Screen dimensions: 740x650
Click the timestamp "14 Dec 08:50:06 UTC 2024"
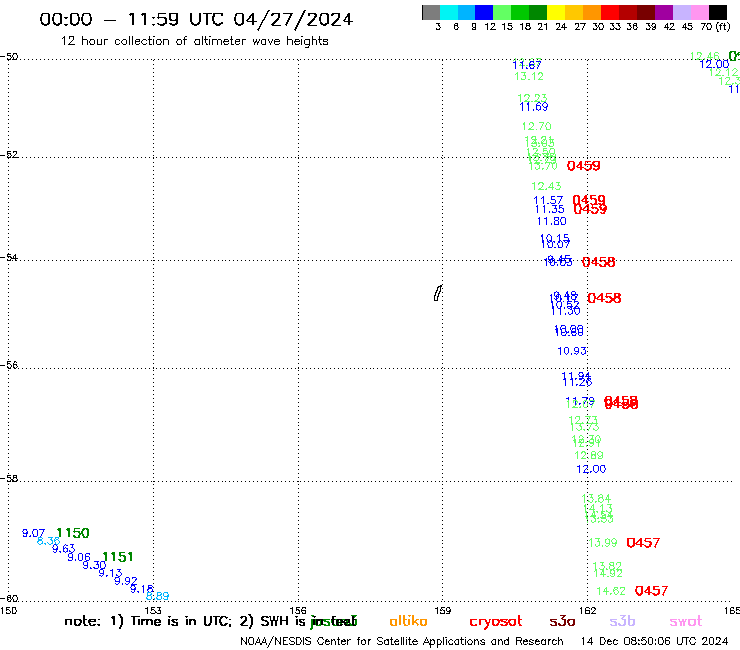point(654,641)
